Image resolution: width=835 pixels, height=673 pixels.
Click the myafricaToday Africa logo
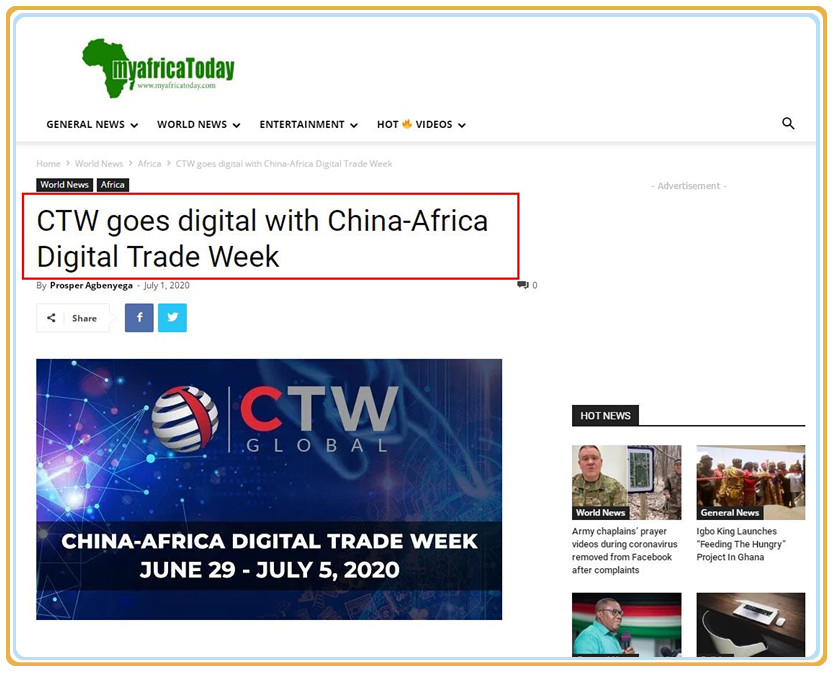coord(158,68)
